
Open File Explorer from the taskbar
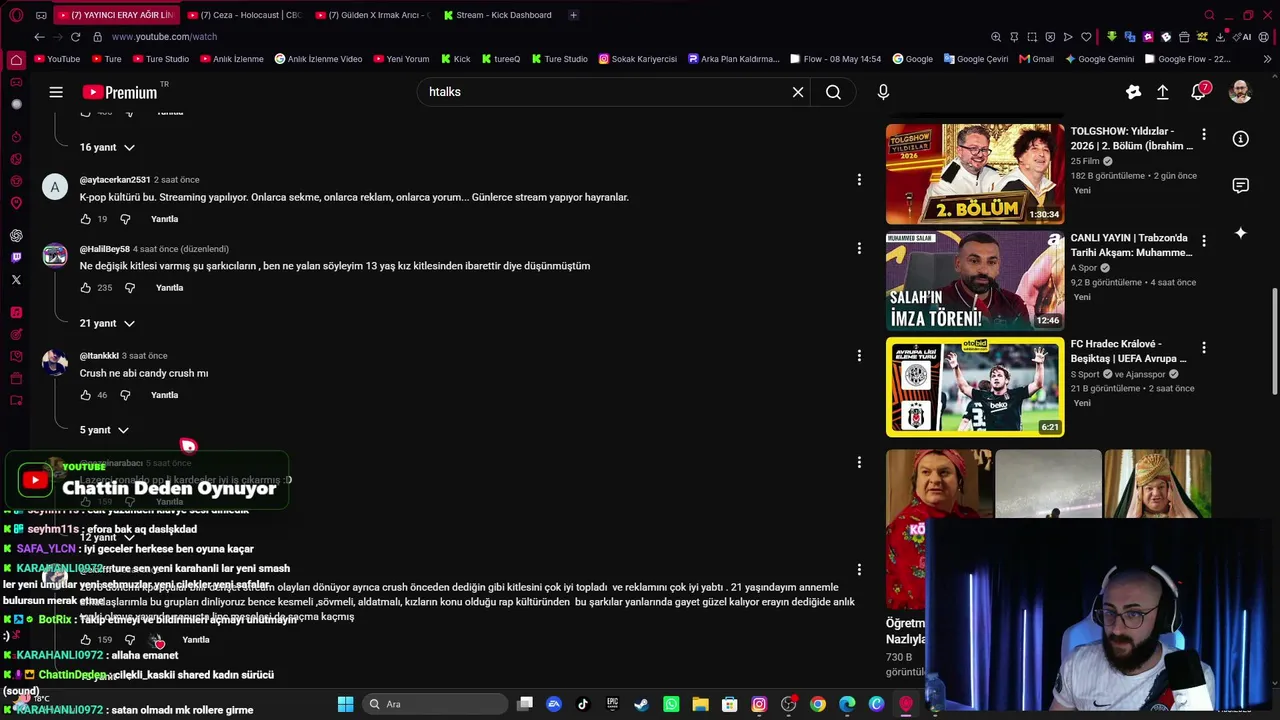[x=700, y=704]
